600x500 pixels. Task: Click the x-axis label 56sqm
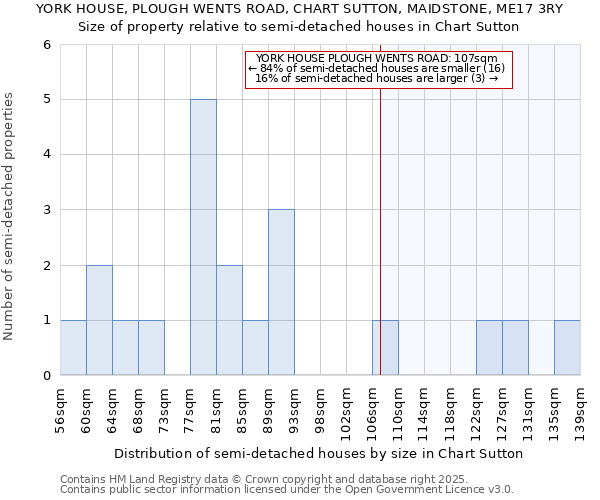coord(60,411)
